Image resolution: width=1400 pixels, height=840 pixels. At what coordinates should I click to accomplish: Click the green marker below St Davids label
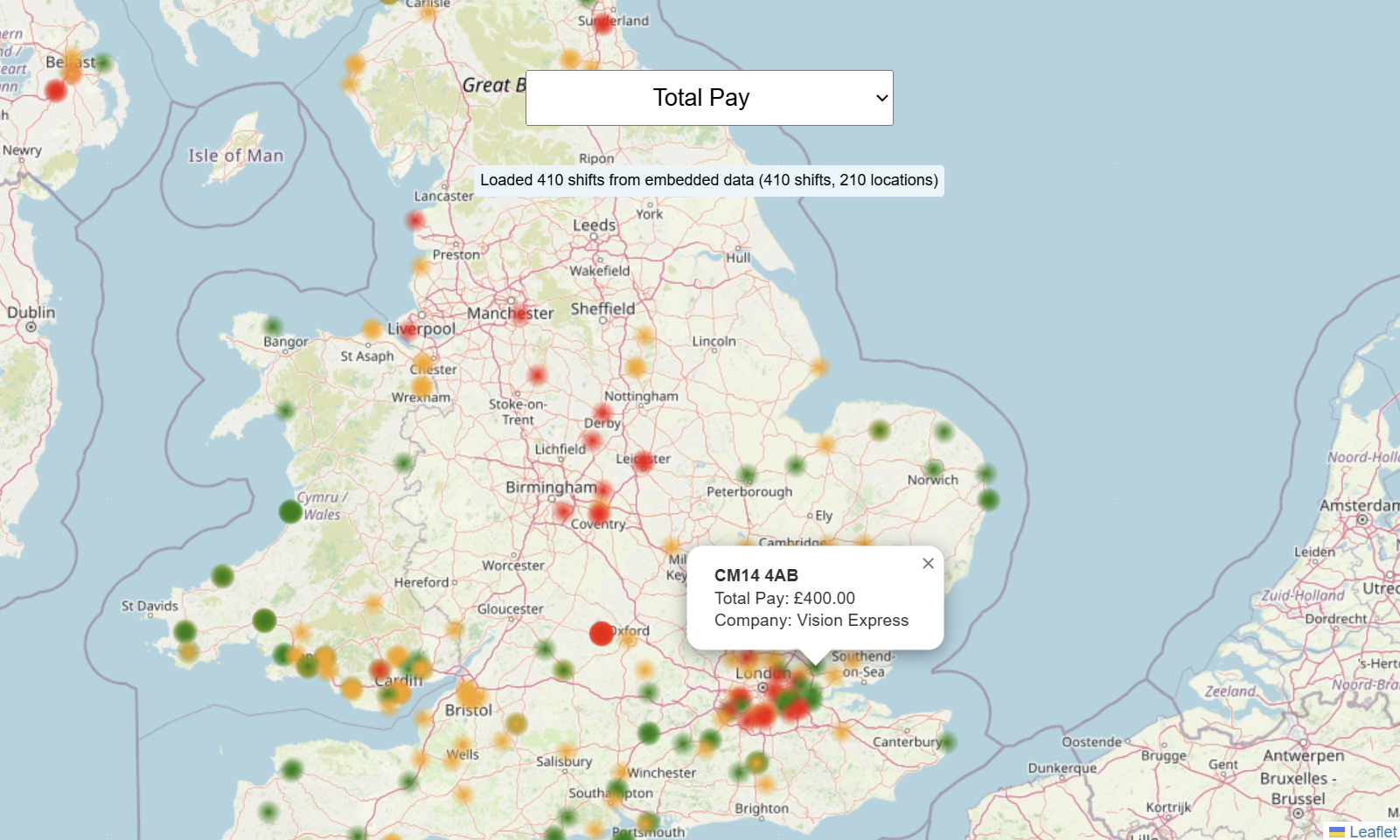pos(185,631)
